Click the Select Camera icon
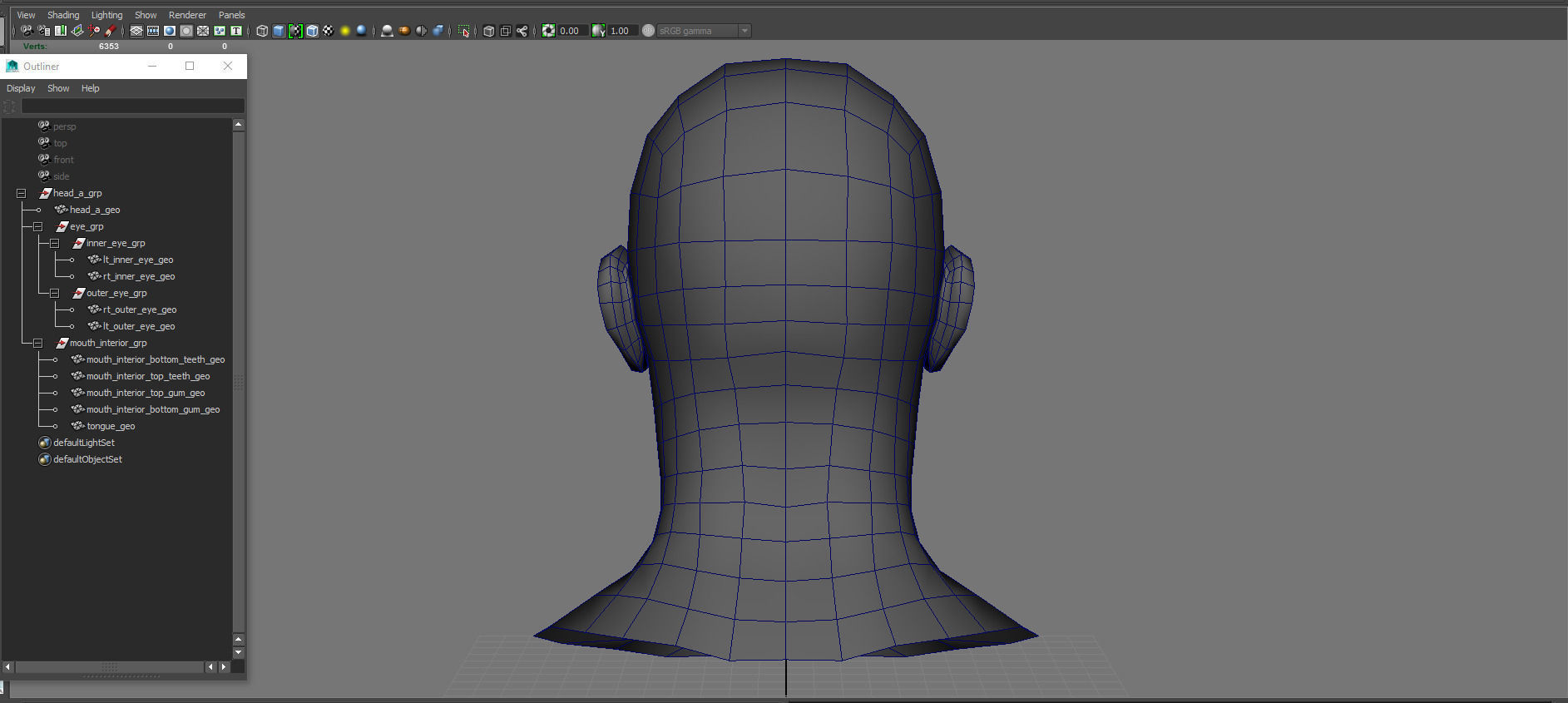 [x=27, y=31]
